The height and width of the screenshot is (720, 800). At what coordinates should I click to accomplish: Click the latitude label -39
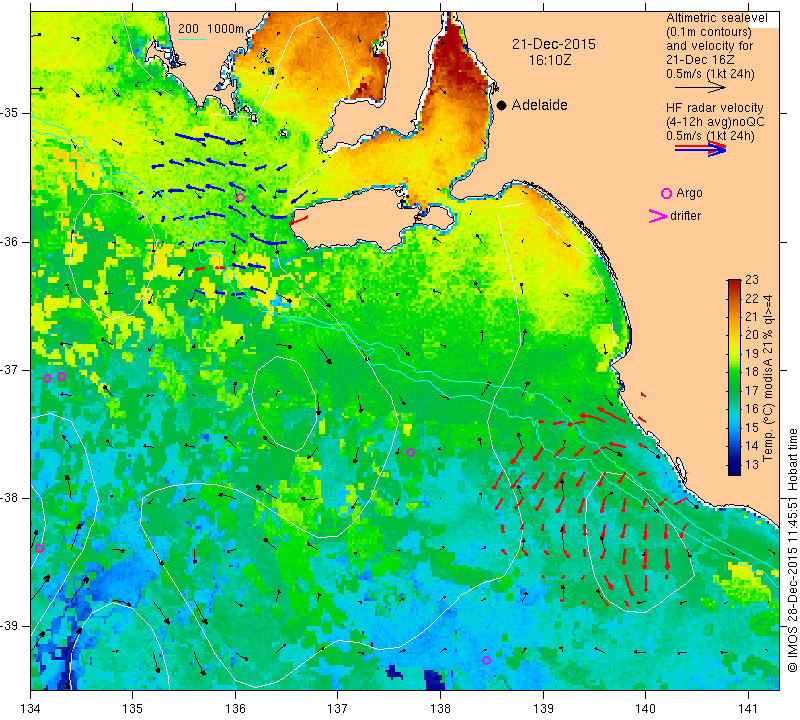(10, 626)
